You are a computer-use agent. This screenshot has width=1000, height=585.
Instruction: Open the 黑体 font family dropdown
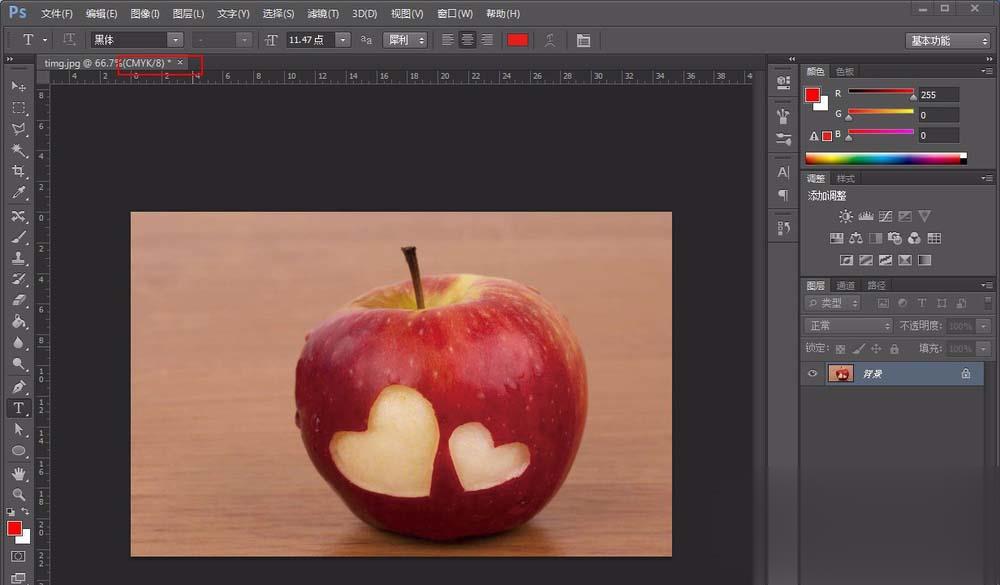coord(175,40)
